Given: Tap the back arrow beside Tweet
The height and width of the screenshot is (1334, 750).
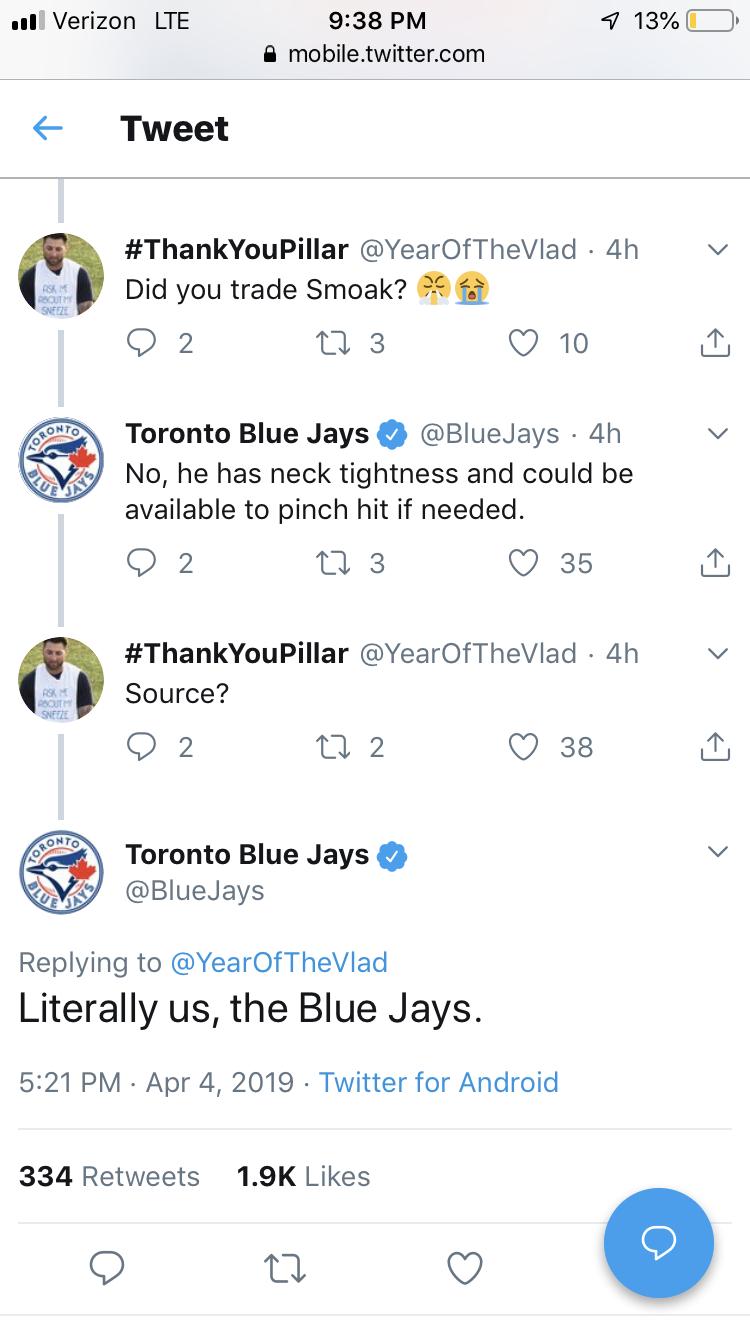Looking at the screenshot, I should point(48,128).
